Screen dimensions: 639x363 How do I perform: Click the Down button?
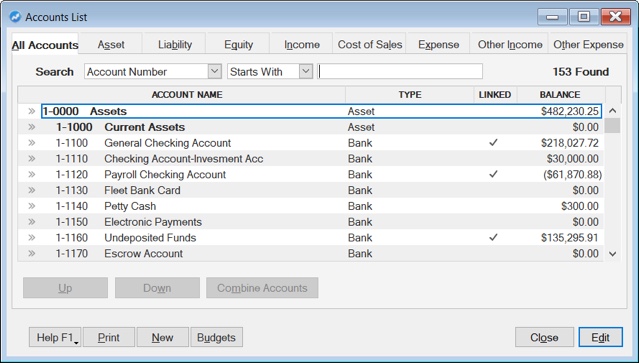157,288
